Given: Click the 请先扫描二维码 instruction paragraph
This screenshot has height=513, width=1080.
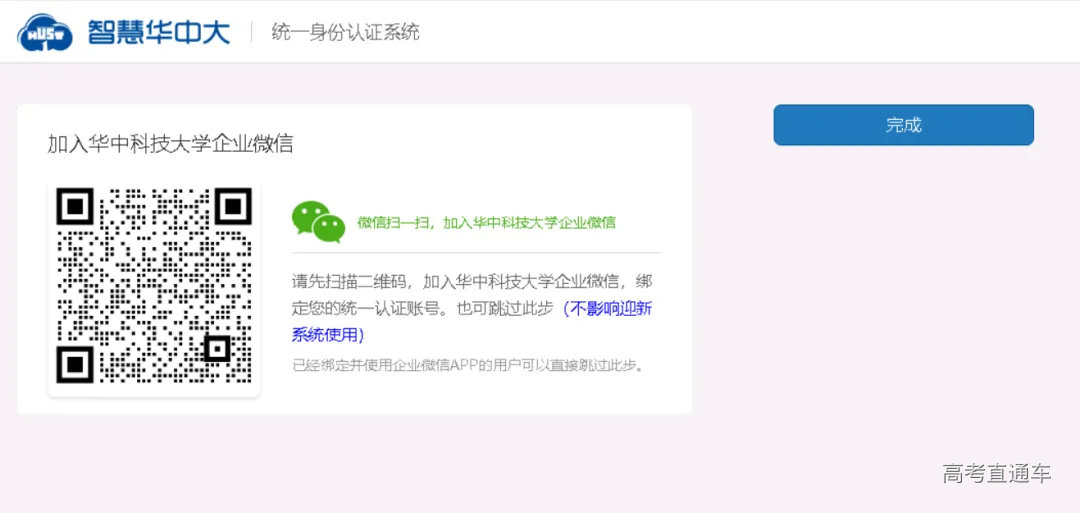Looking at the screenshot, I should coord(472,308).
